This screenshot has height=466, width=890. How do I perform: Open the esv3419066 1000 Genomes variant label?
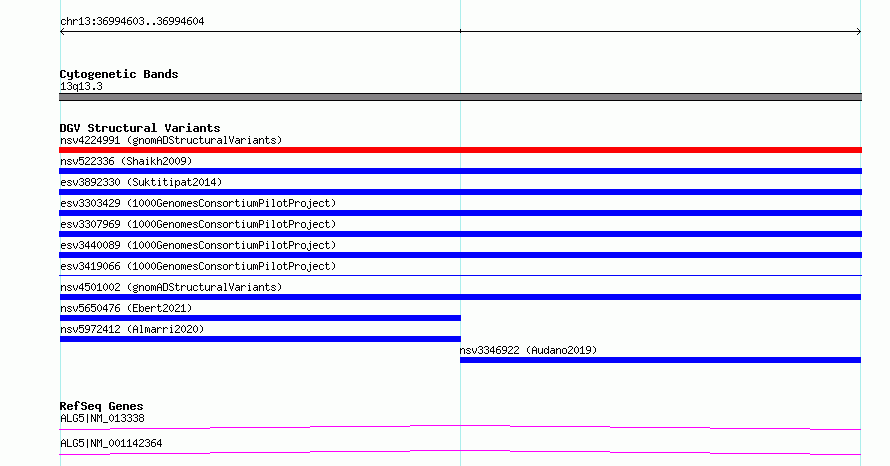(x=198, y=266)
